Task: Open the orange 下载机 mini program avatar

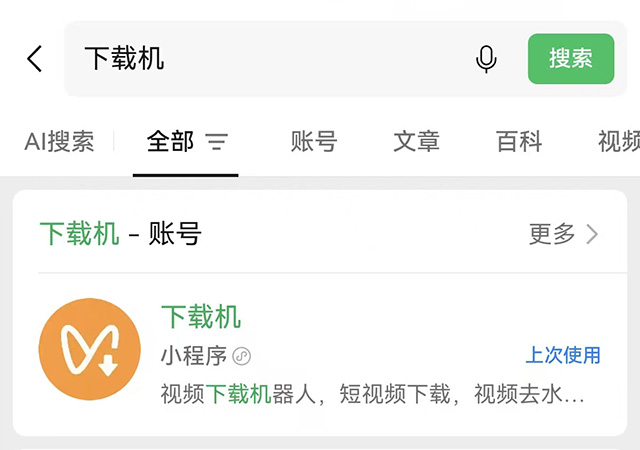Action: pos(90,349)
